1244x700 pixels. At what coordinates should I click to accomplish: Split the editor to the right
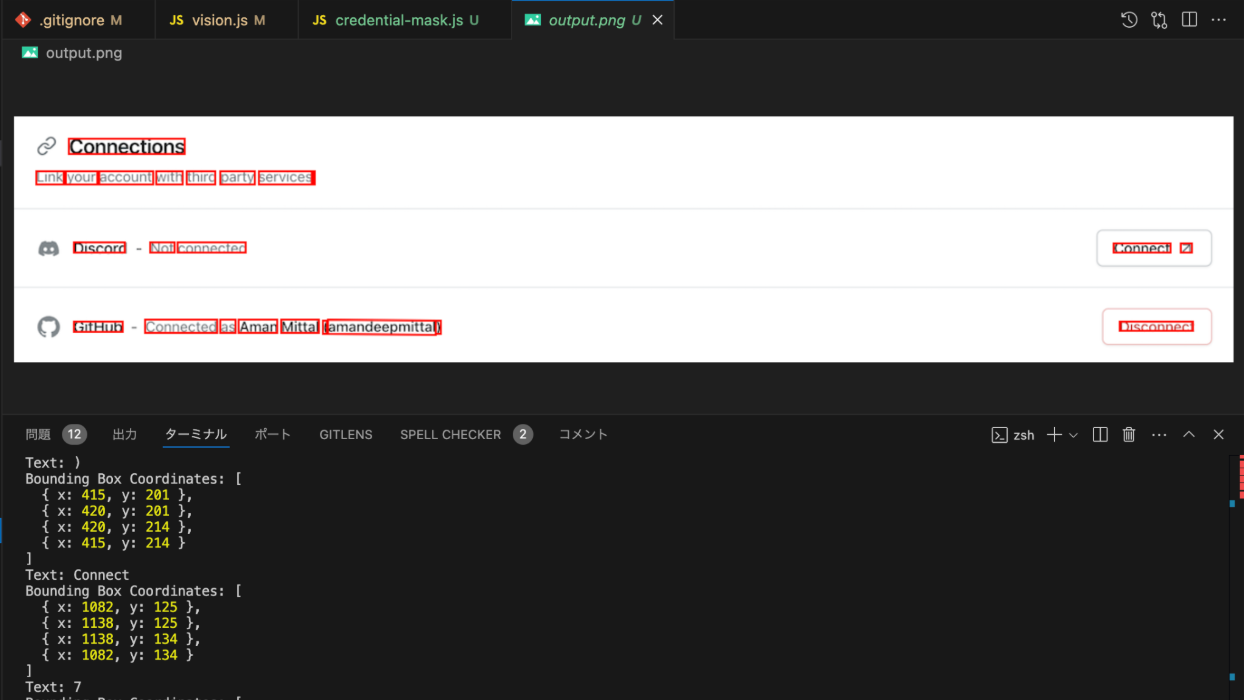pos(1189,20)
